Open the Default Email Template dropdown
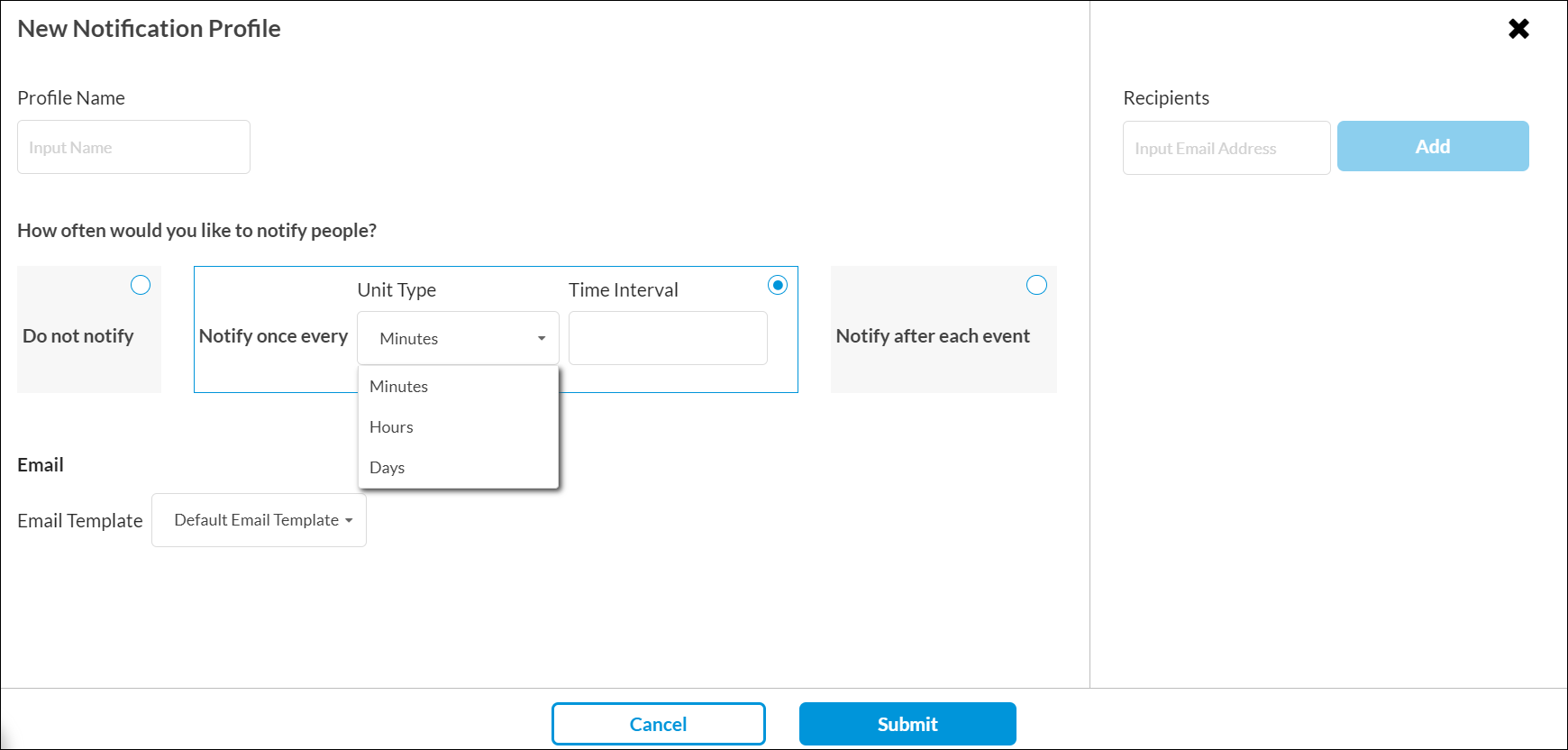 point(259,520)
